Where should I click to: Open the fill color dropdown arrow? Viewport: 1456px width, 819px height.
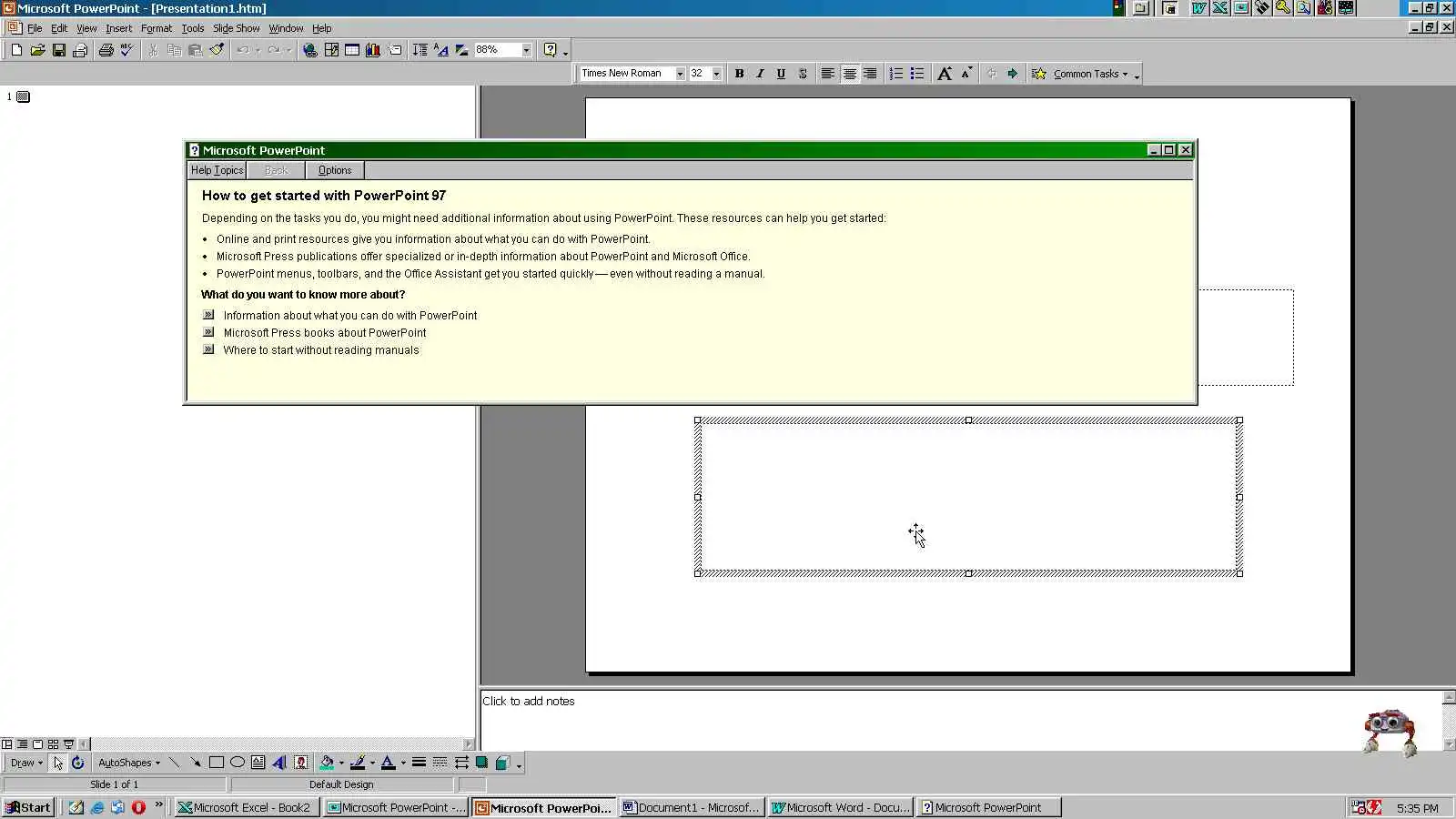point(341,763)
